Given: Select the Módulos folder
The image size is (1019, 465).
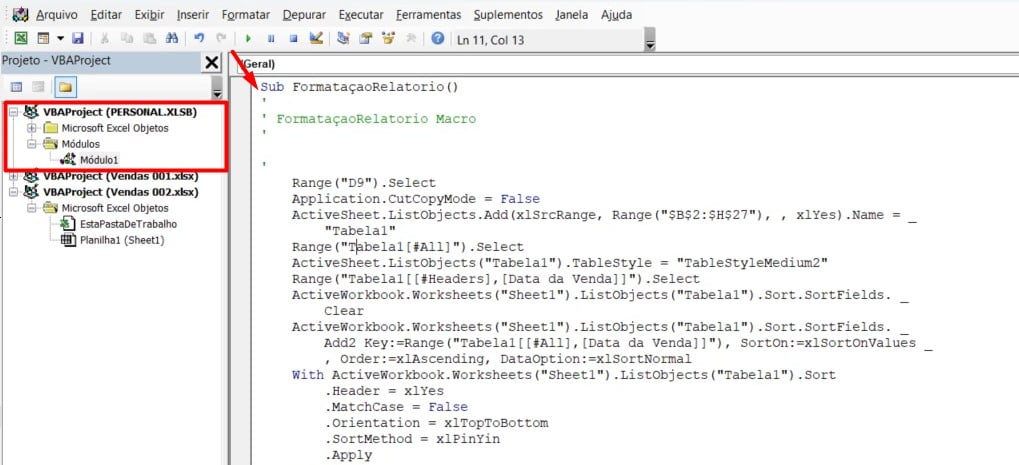Looking at the screenshot, I should (x=81, y=144).
